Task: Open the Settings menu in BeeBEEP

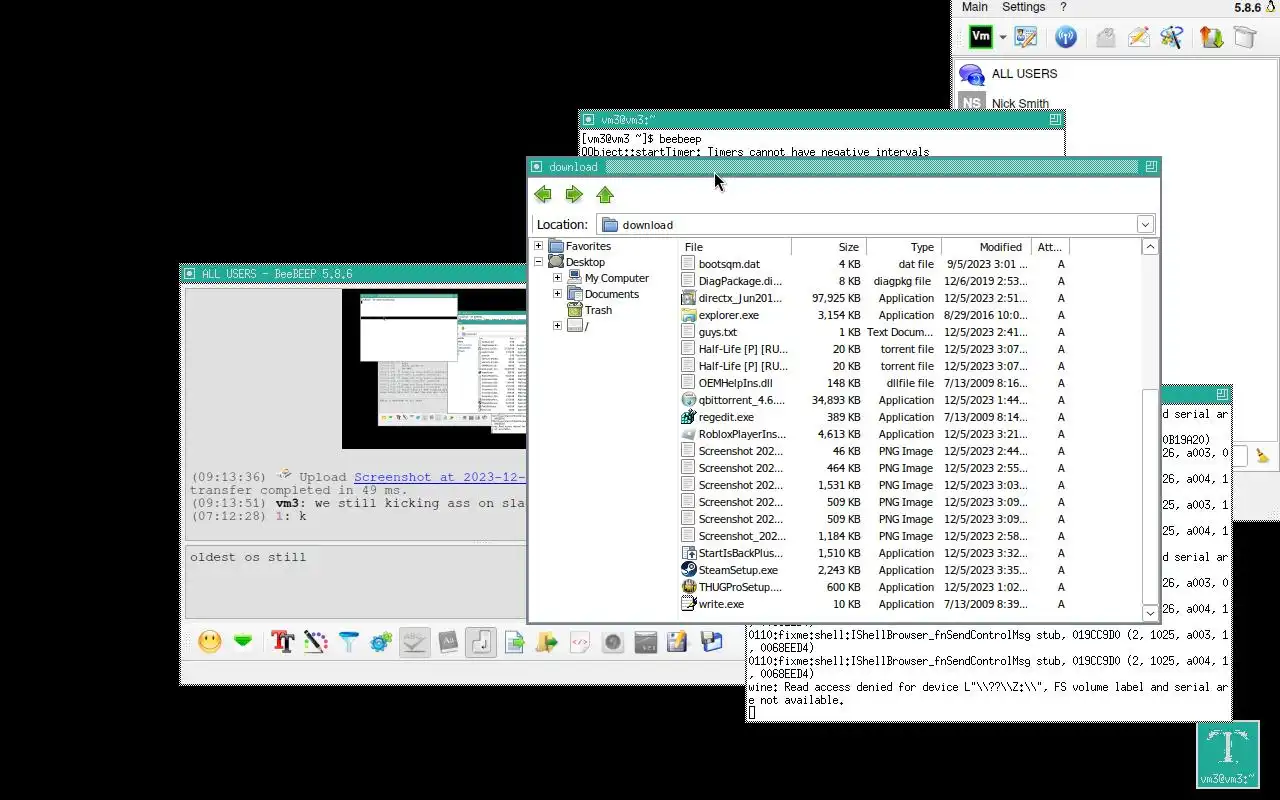Action: point(1024,7)
